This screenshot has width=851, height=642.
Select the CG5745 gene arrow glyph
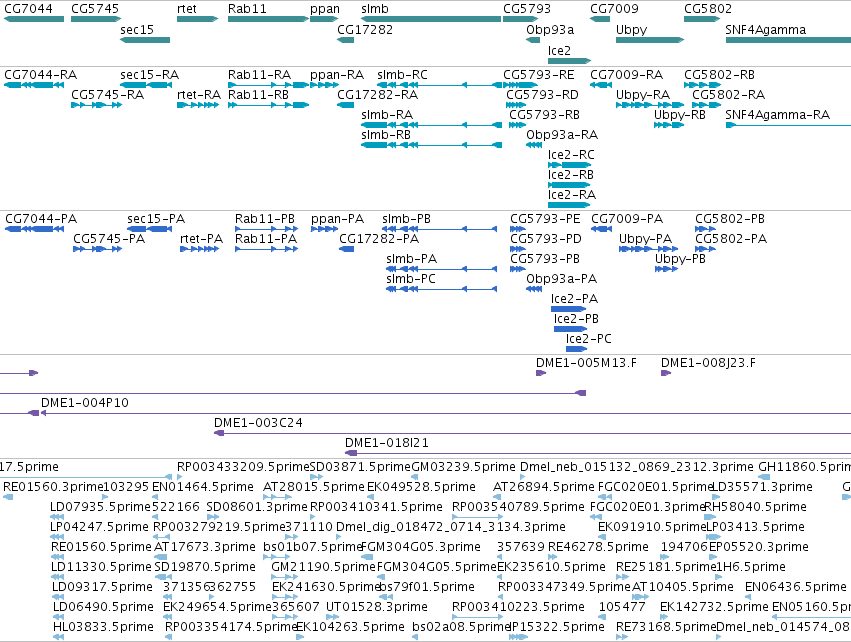(x=96, y=19)
